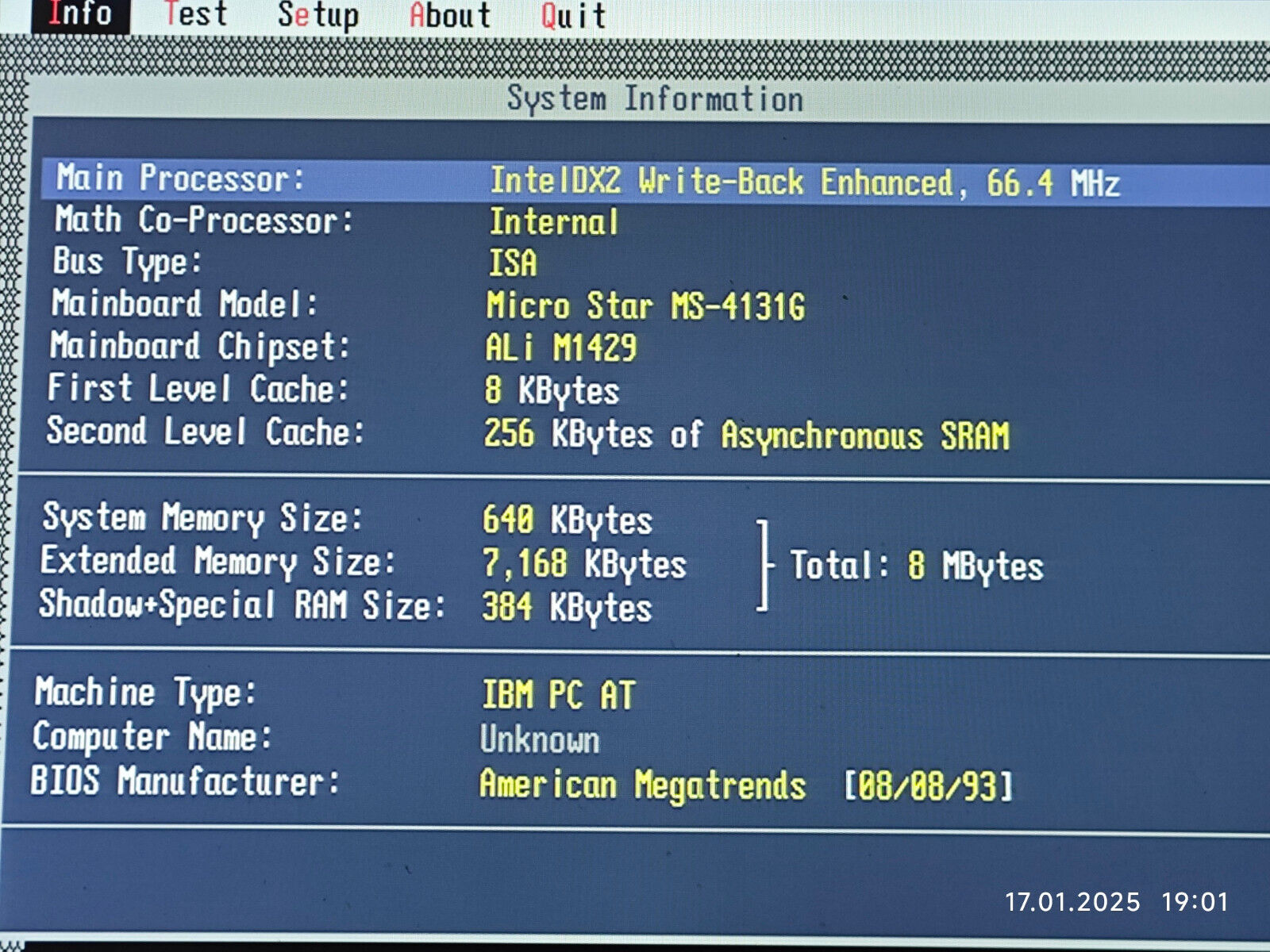
Task: Select the Quit menu item
Action: (573, 16)
